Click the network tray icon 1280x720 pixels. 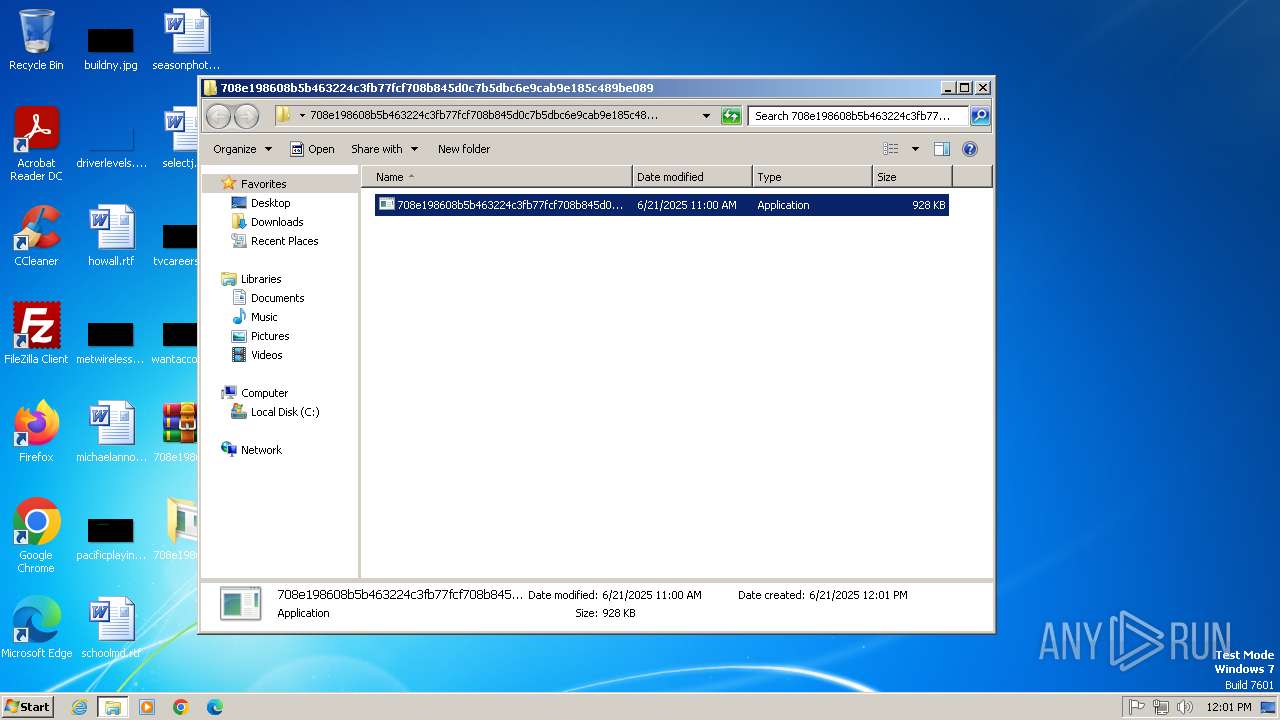click(1160, 707)
